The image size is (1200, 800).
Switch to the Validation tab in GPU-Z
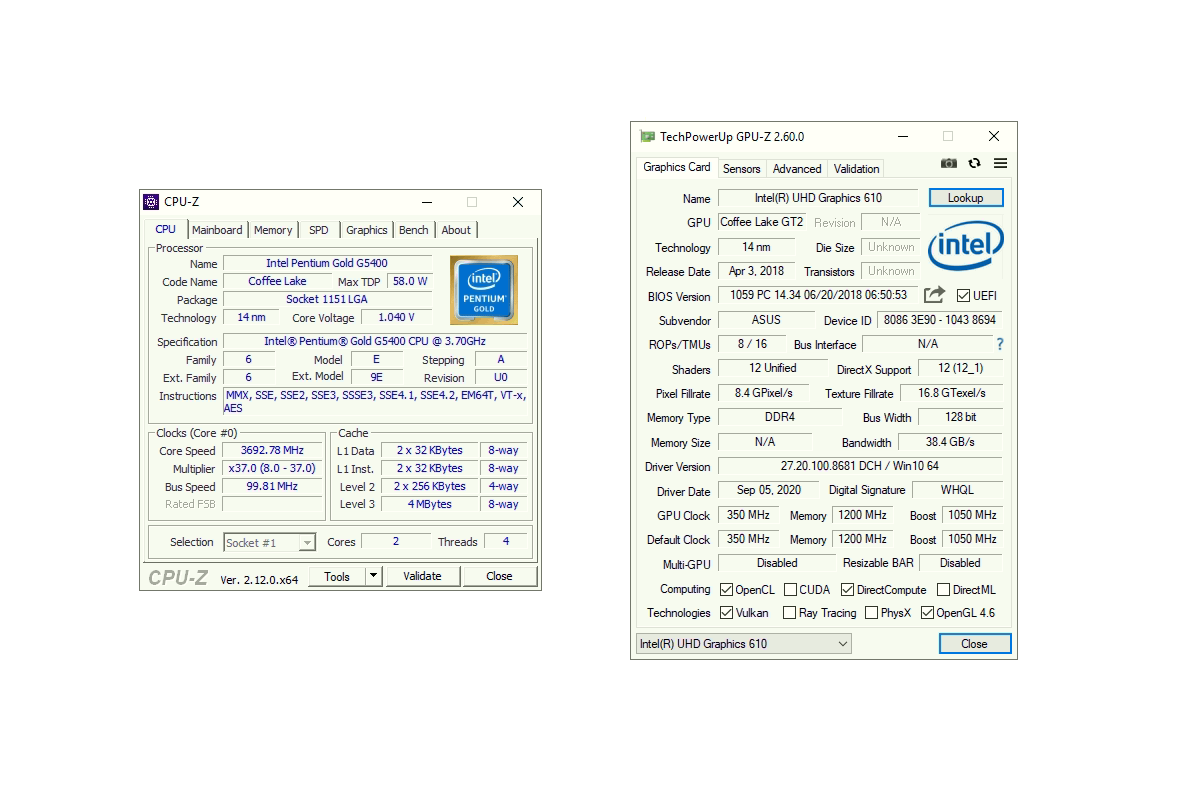click(857, 169)
